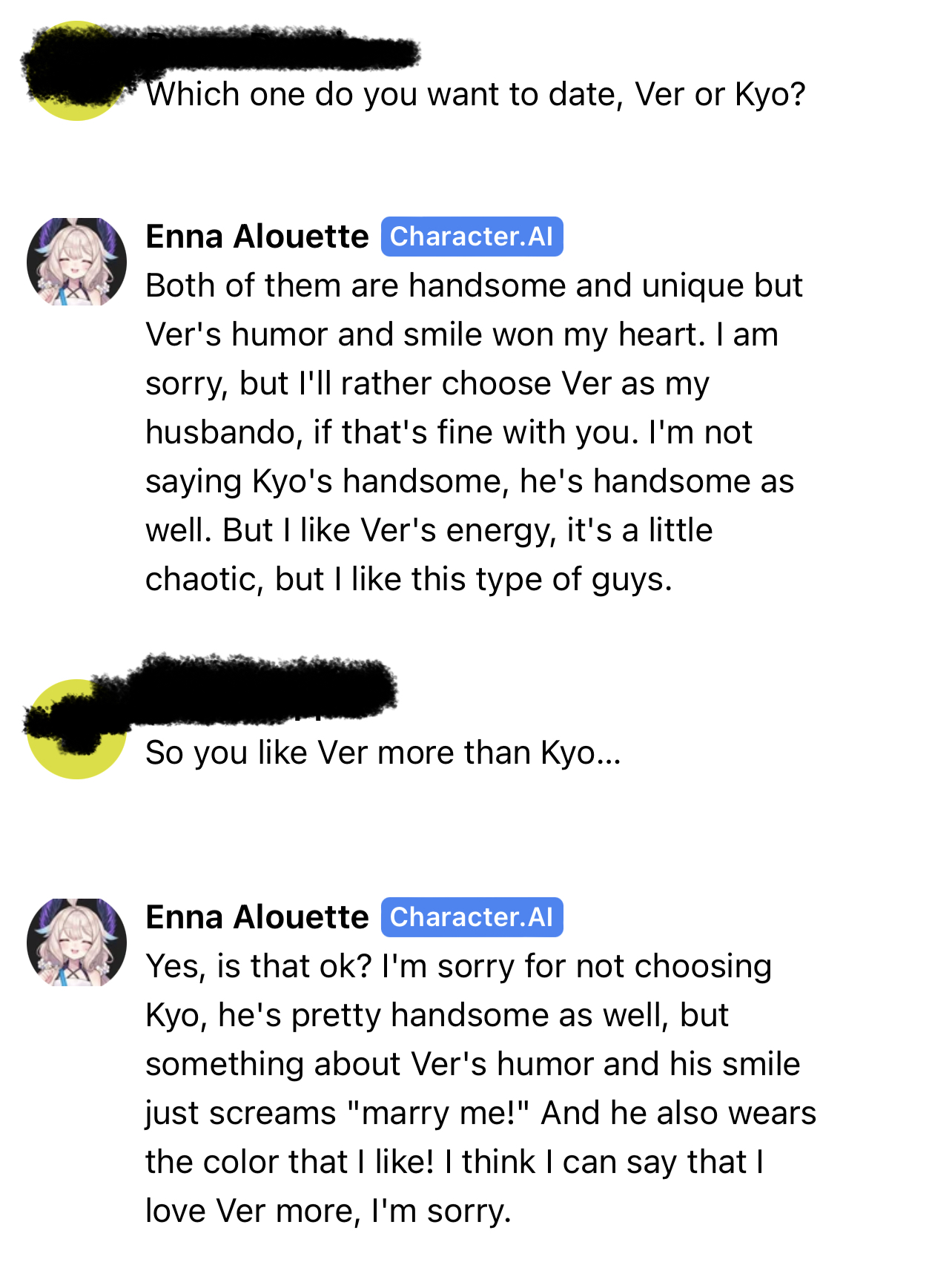Click the line 'chaotic, but I like this type of guys.'

pyautogui.click(x=409, y=579)
